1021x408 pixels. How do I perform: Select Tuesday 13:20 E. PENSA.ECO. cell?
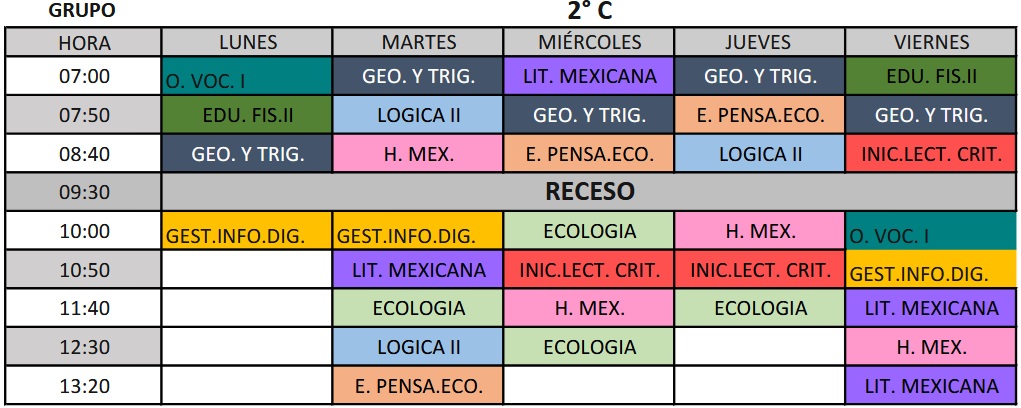[x=418, y=385]
